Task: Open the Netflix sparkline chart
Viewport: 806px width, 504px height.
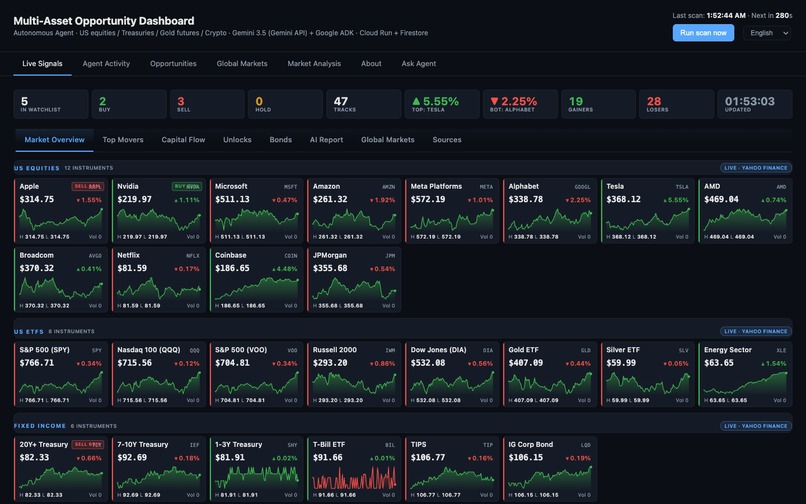Action: coord(159,289)
